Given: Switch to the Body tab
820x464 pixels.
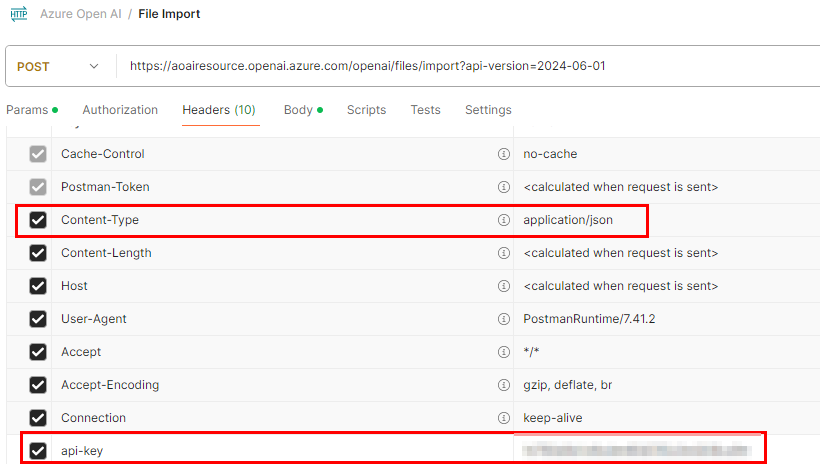Looking at the screenshot, I should pos(303,110).
